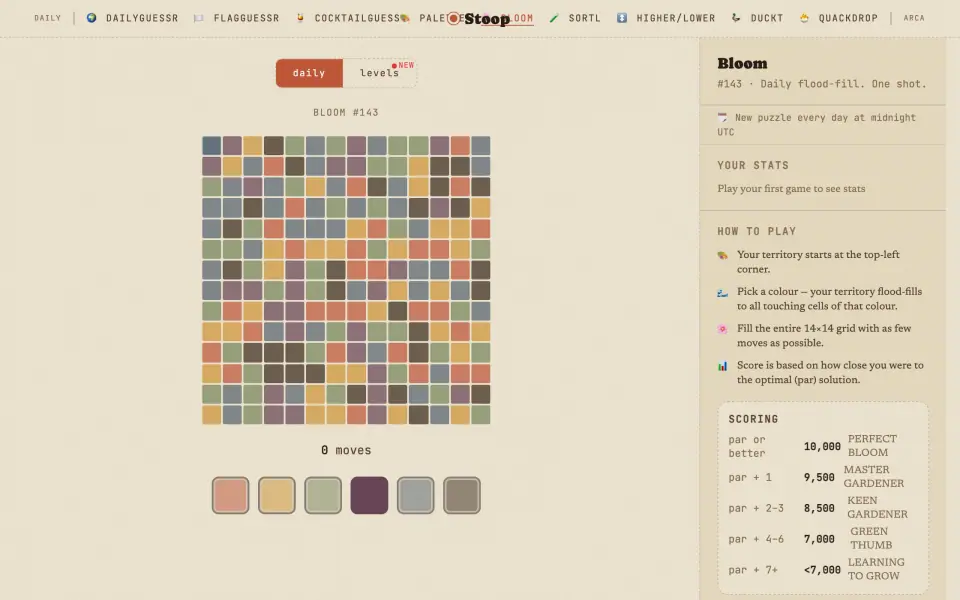Click the flower icon beside Fill the grid

(722, 329)
